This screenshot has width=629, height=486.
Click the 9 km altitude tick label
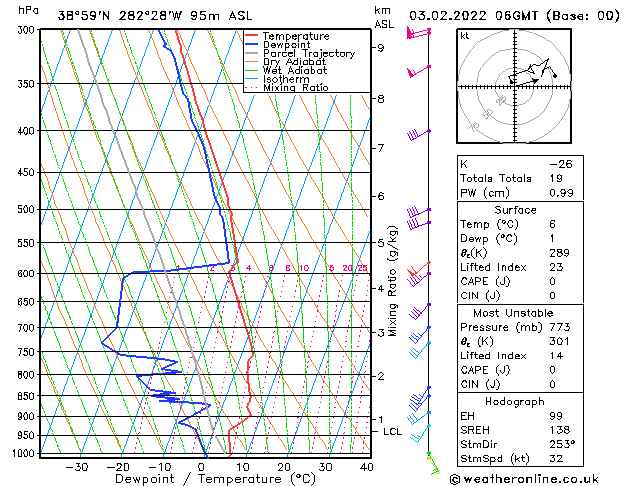tap(380, 48)
